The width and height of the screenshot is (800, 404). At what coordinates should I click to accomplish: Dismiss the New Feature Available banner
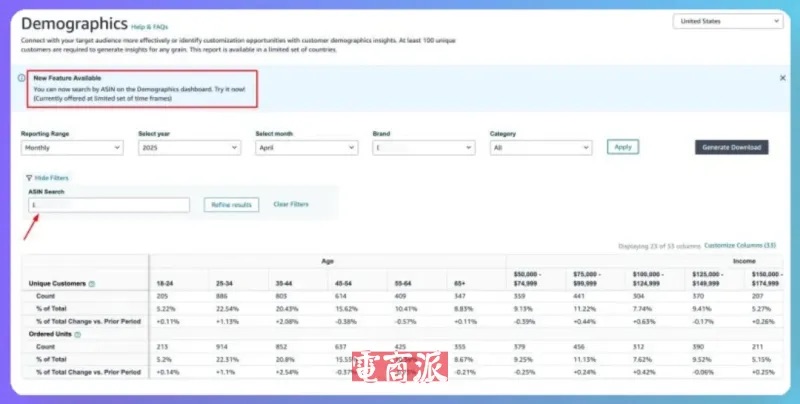pyautogui.click(x=783, y=78)
